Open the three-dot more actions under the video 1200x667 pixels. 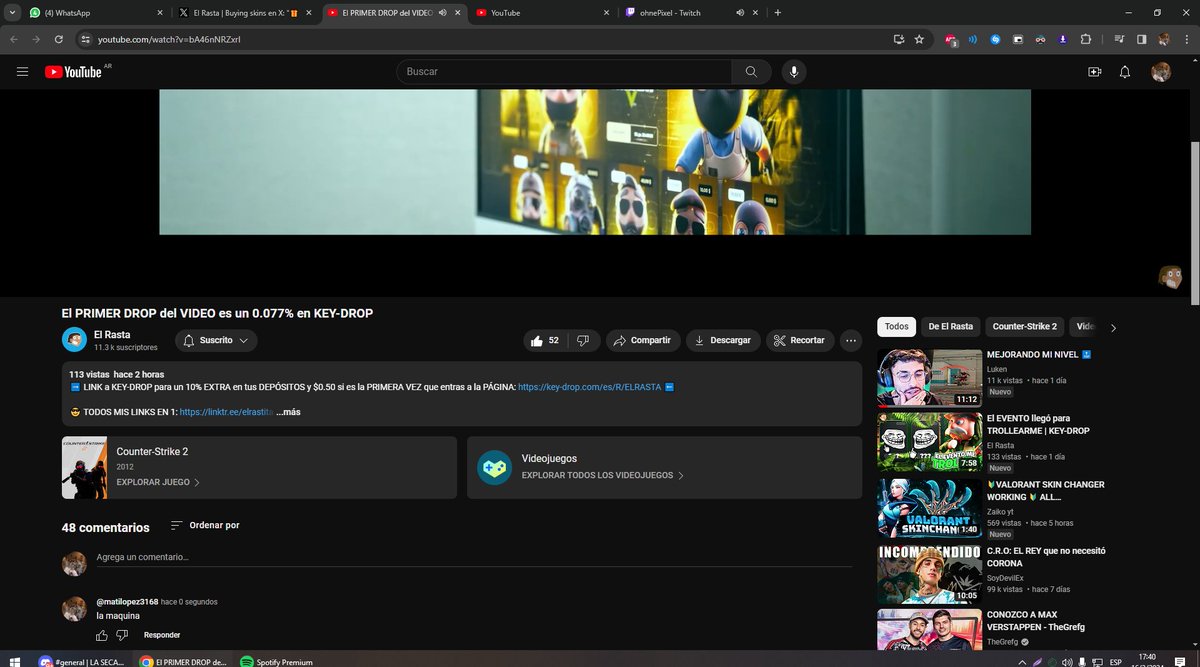[851, 340]
